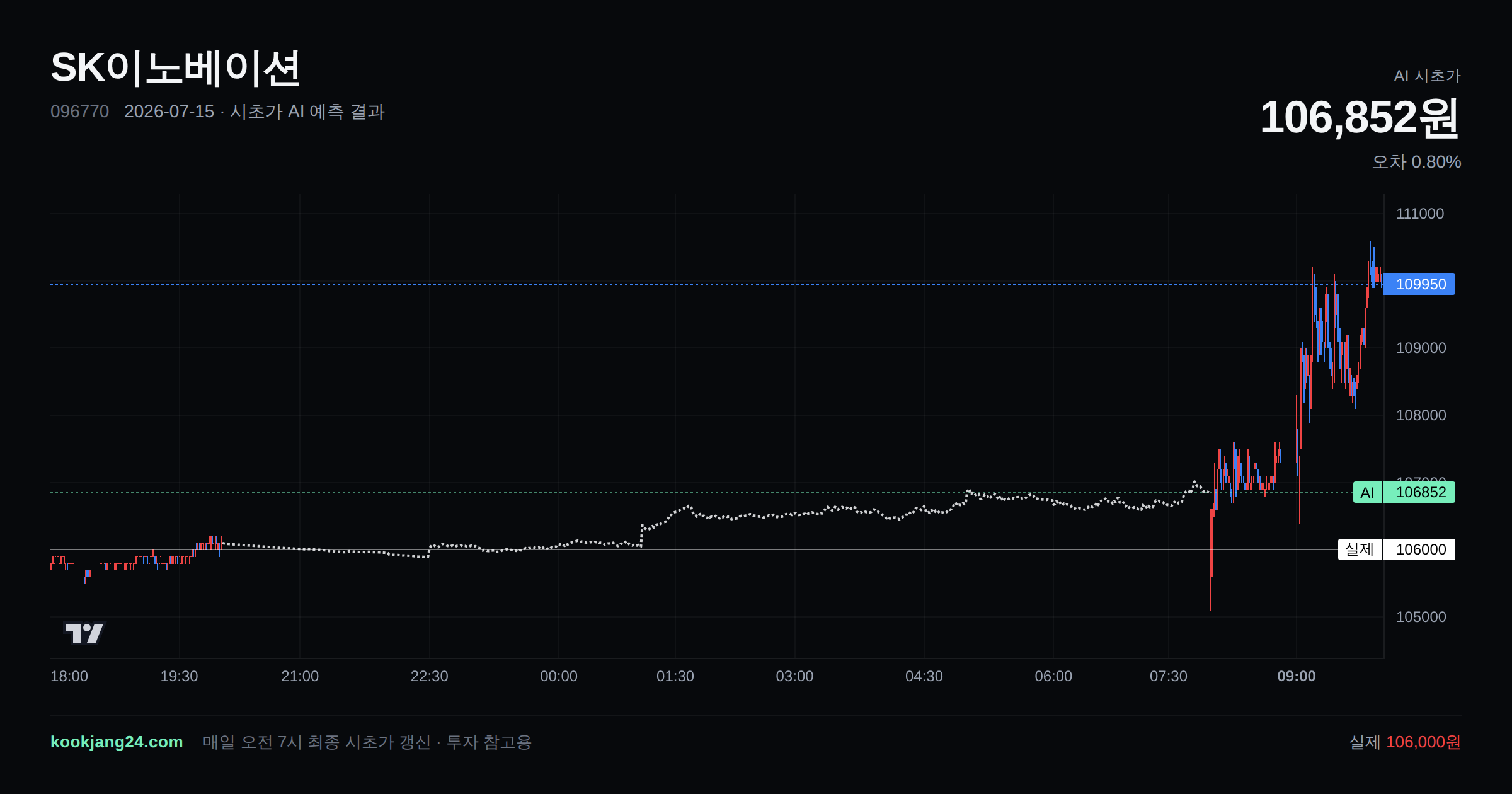Select the bold 09:00 time marker
Viewport: 1512px width, 794px height.
point(1297,676)
